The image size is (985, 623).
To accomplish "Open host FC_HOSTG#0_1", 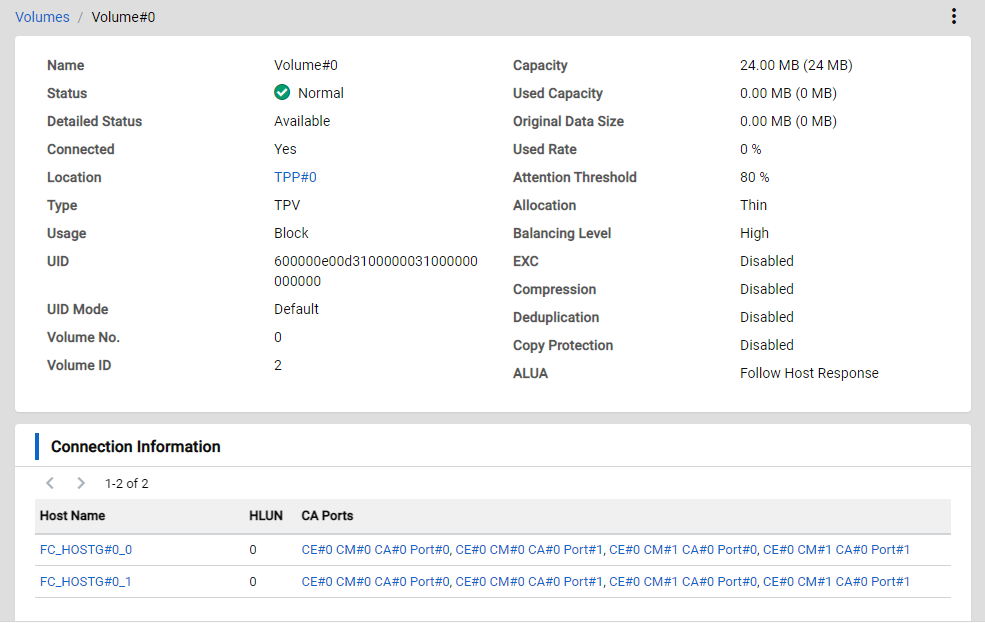I will coord(85,581).
